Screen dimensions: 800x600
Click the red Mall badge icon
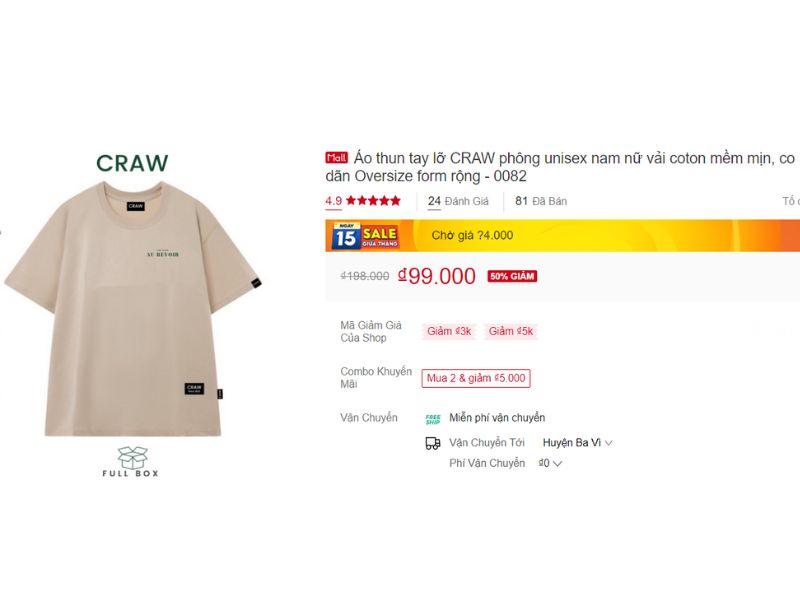click(336, 158)
